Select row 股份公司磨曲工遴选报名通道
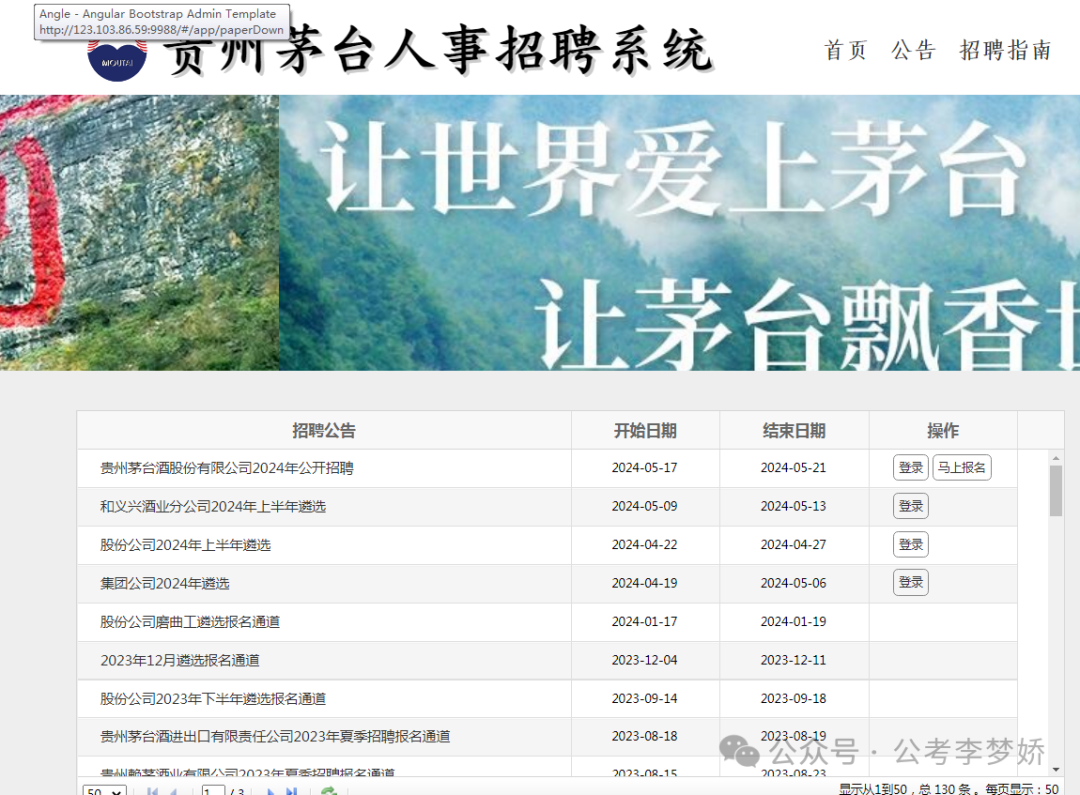The image size is (1080, 795). tap(548, 623)
